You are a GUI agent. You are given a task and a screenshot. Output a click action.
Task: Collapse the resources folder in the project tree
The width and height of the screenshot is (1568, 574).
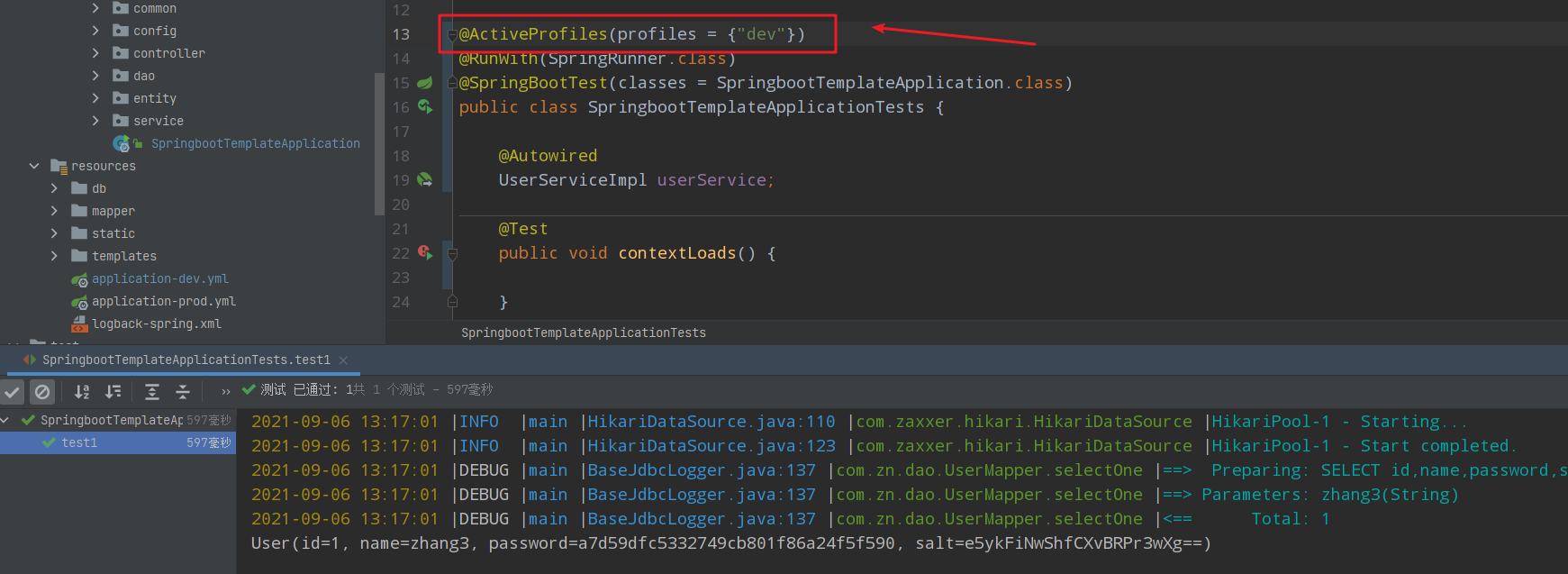(x=34, y=166)
